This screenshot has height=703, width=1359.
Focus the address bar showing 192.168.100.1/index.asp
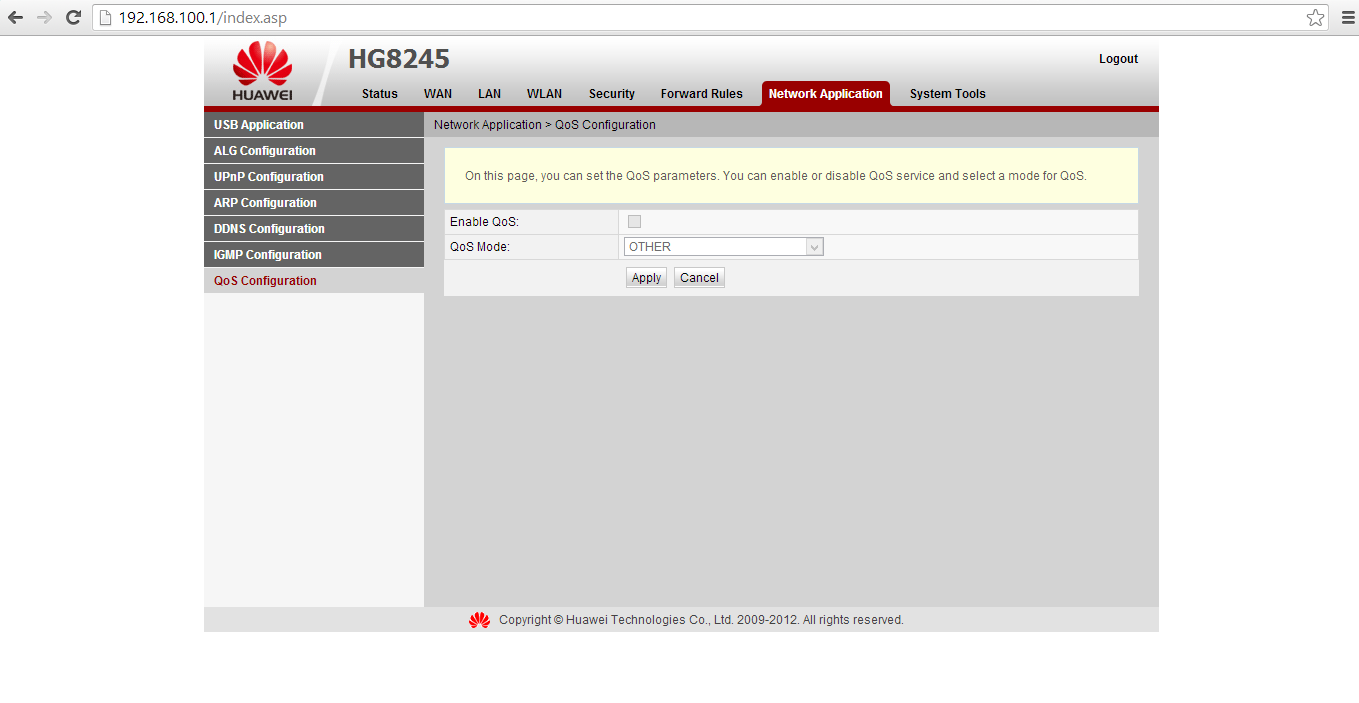pos(710,18)
